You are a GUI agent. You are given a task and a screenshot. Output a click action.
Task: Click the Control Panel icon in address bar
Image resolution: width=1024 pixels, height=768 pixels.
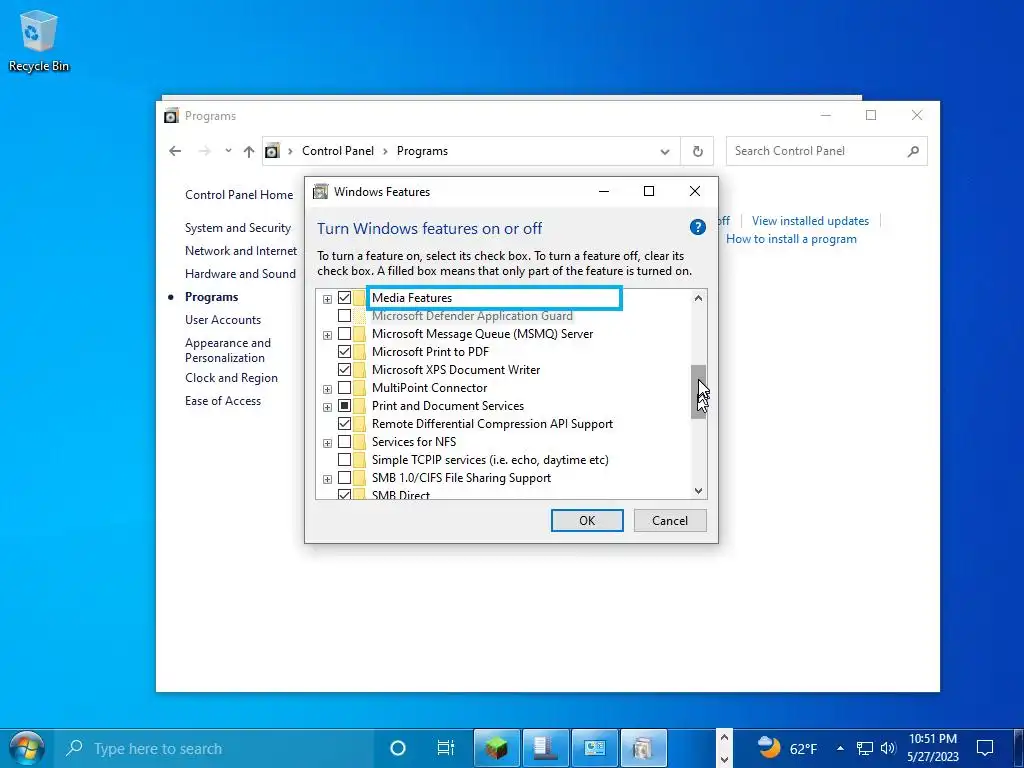272,152
